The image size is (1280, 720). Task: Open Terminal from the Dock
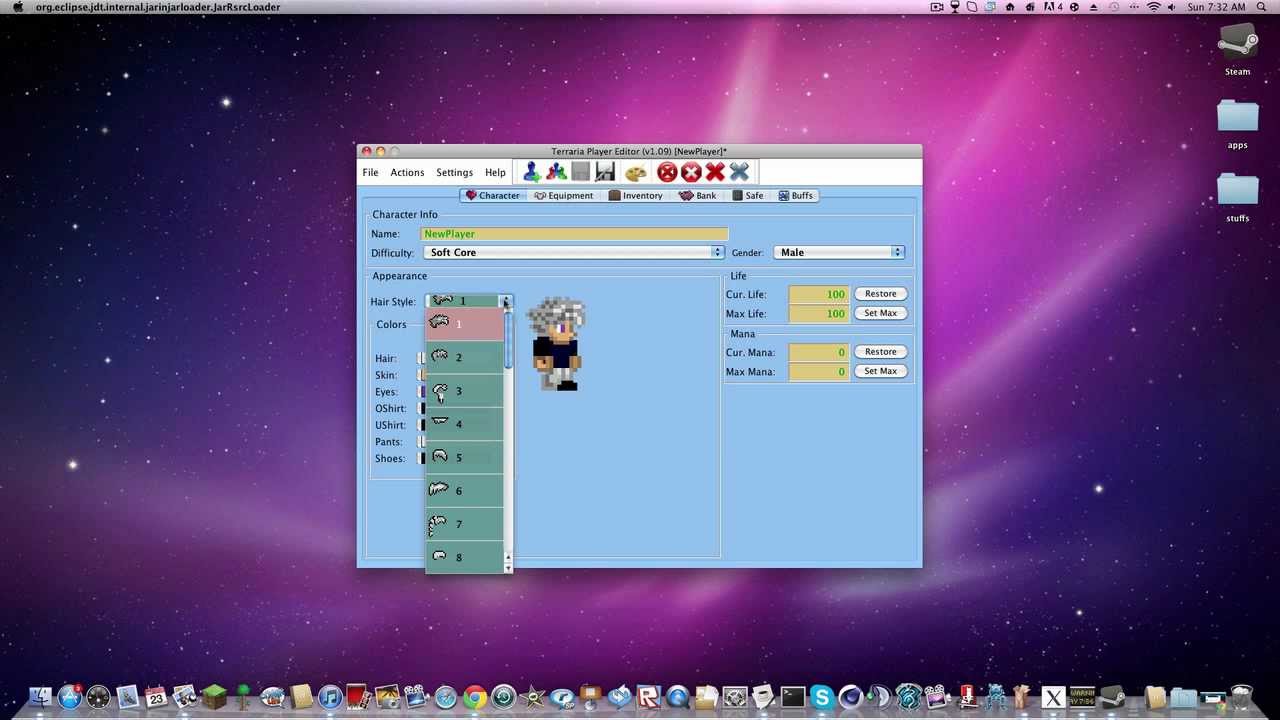click(x=793, y=696)
